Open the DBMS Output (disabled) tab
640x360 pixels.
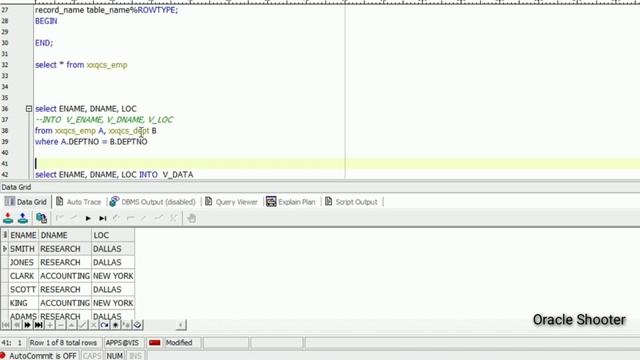click(153, 202)
